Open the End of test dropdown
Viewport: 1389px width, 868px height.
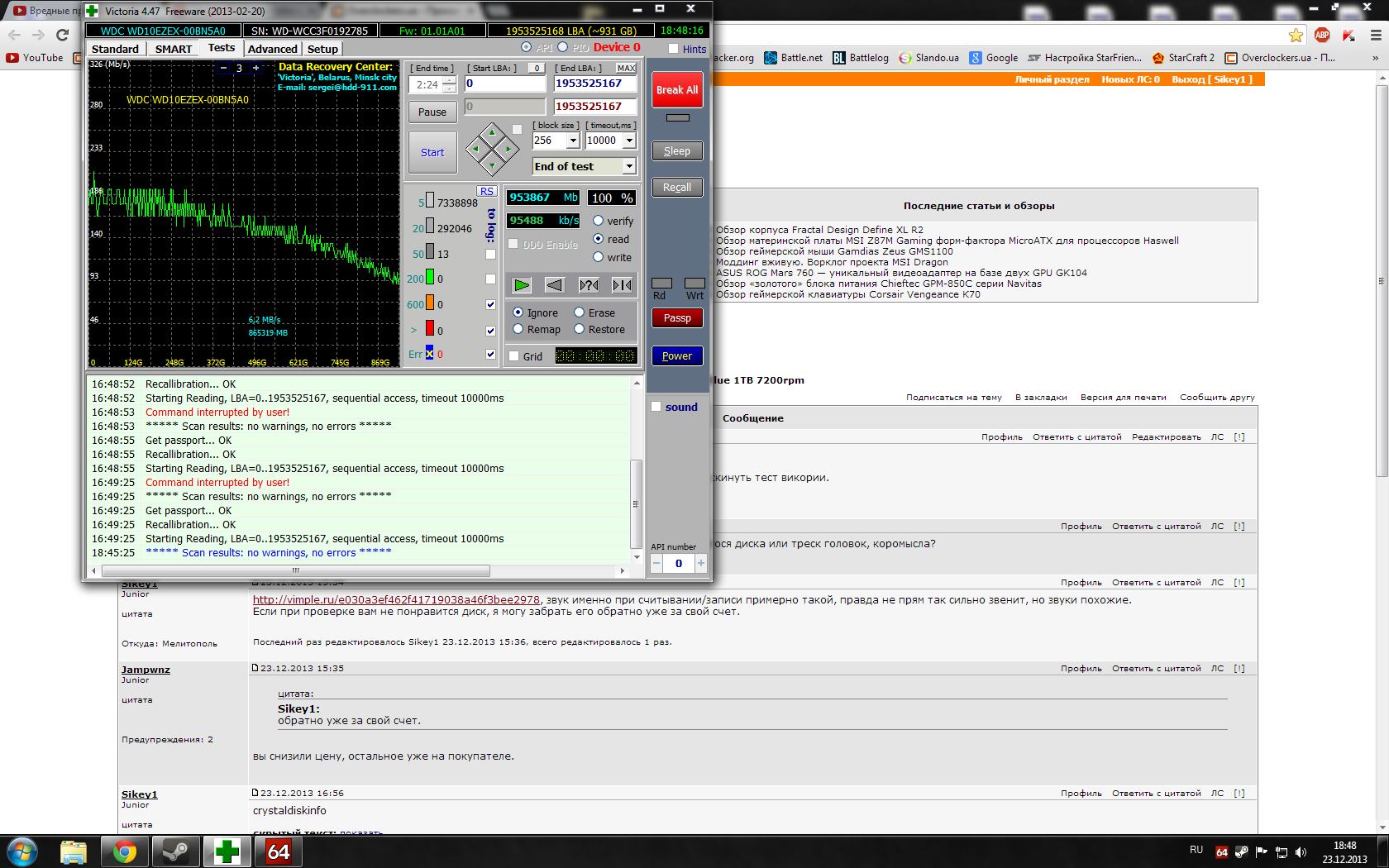629,166
